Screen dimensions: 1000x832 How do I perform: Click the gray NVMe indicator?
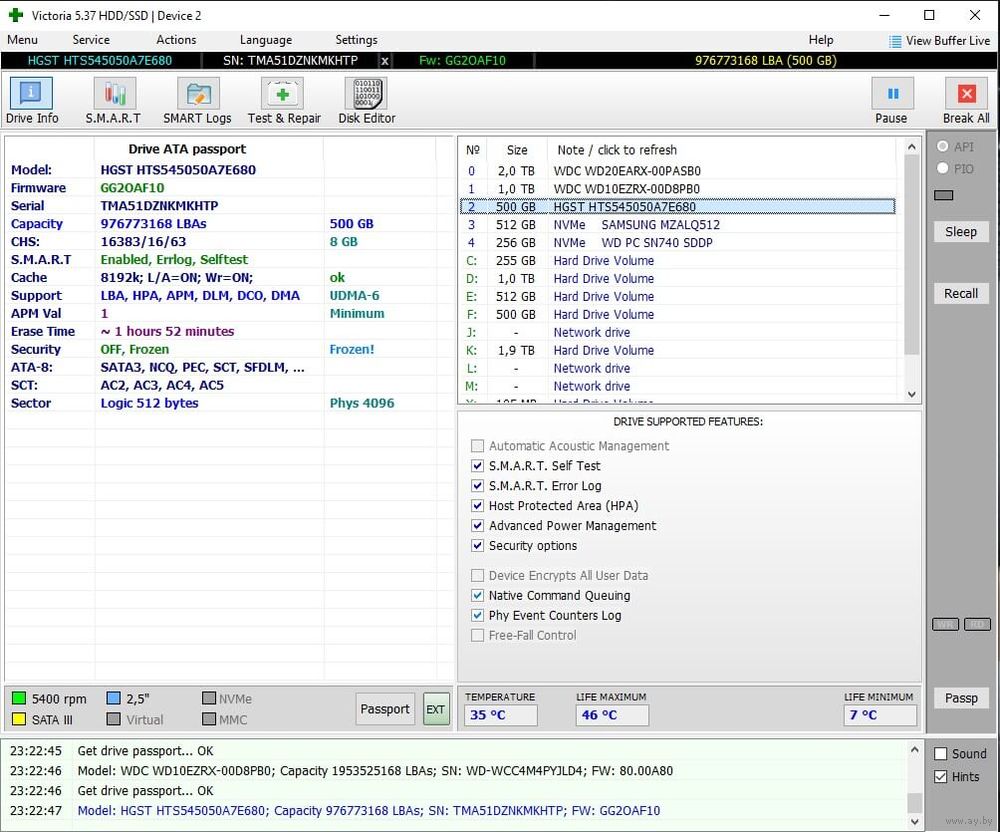209,698
